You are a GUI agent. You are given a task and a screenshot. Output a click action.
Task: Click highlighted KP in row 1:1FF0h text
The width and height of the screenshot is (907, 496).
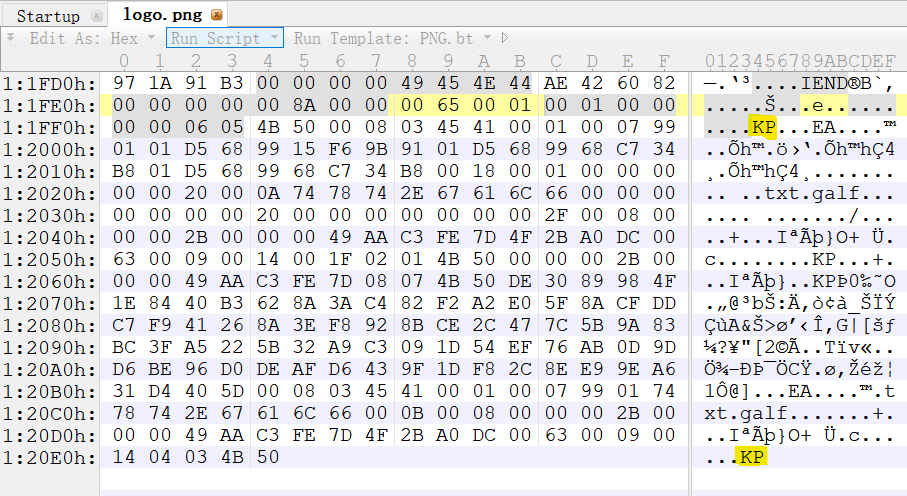coord(763,128)
